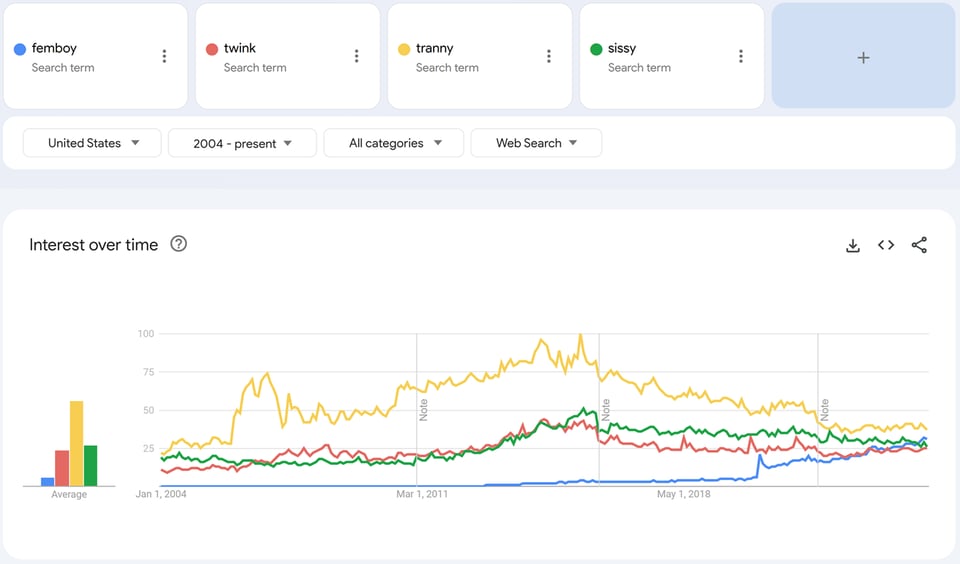Click the plus button to add a comparison
960x564 pixels.
tap(863, 57)
